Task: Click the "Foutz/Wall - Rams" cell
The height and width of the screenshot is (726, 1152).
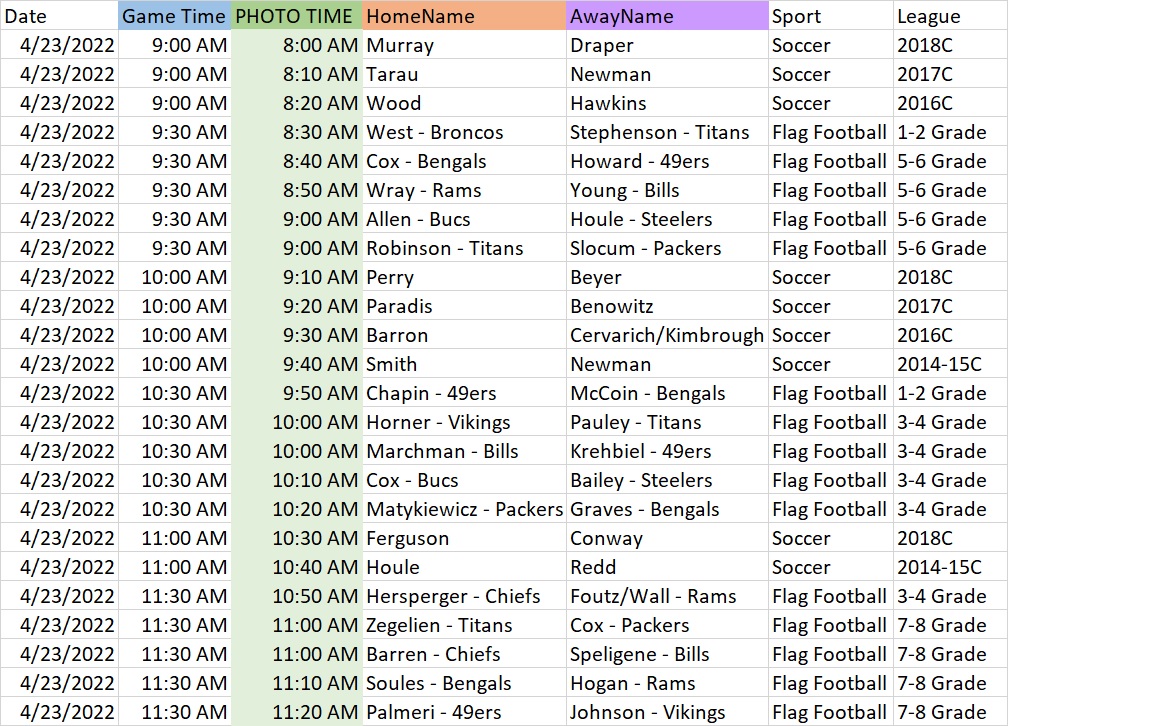Action: tap(666, 596)
